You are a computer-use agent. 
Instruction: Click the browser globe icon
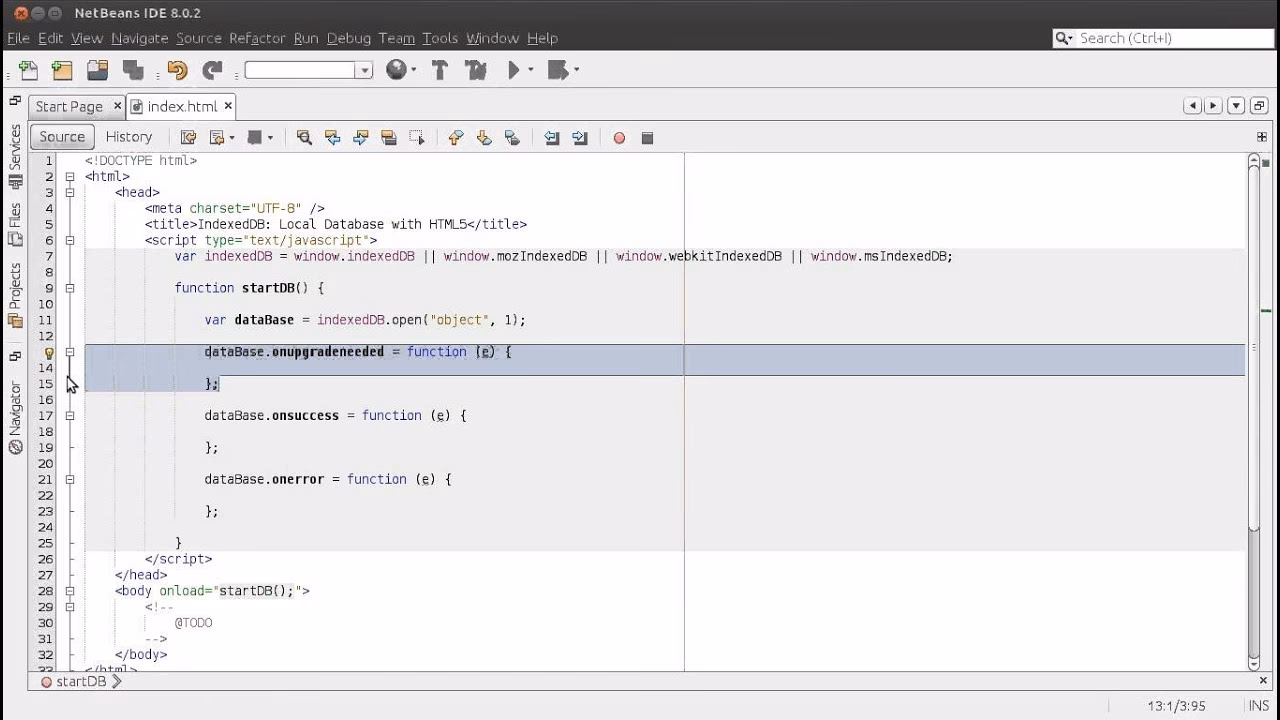396,70
